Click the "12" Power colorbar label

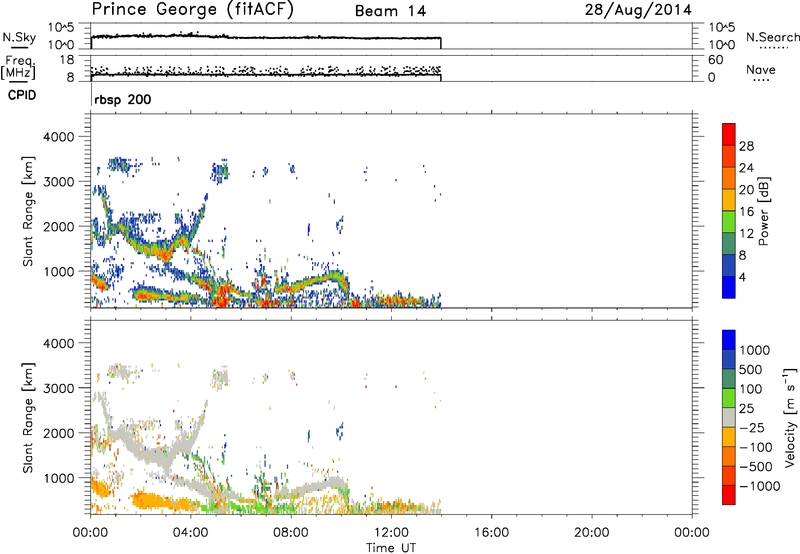click(x=746, y=234)
